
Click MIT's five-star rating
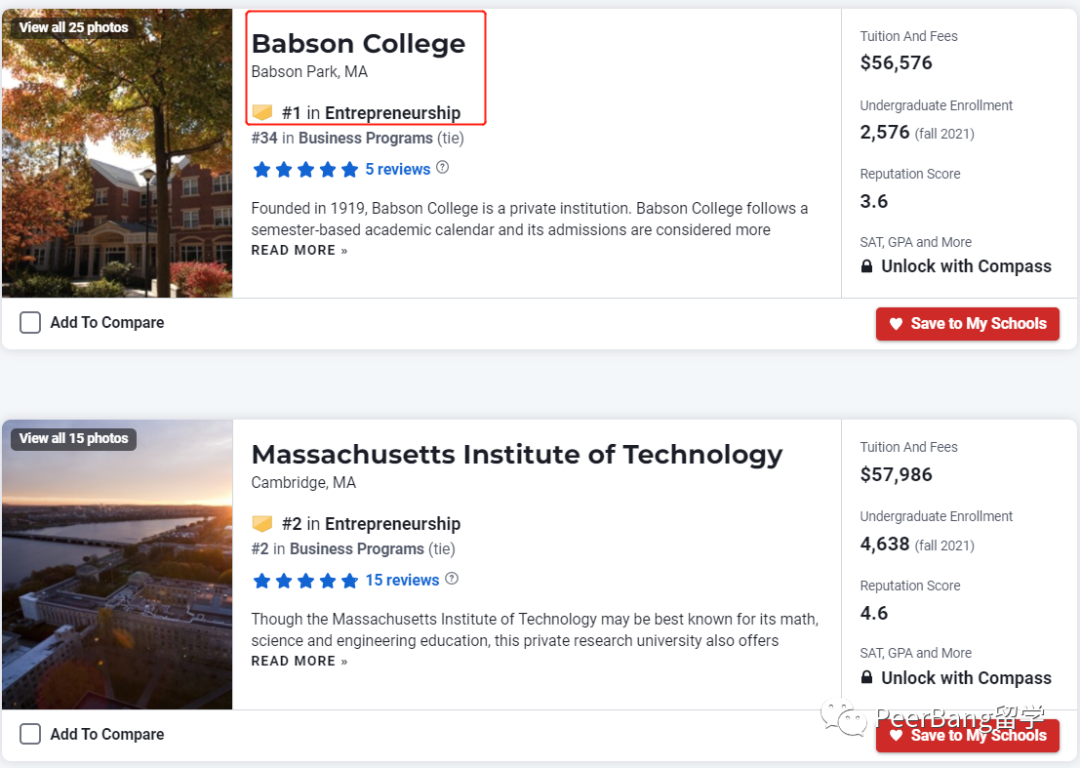(x=305, y=581)
